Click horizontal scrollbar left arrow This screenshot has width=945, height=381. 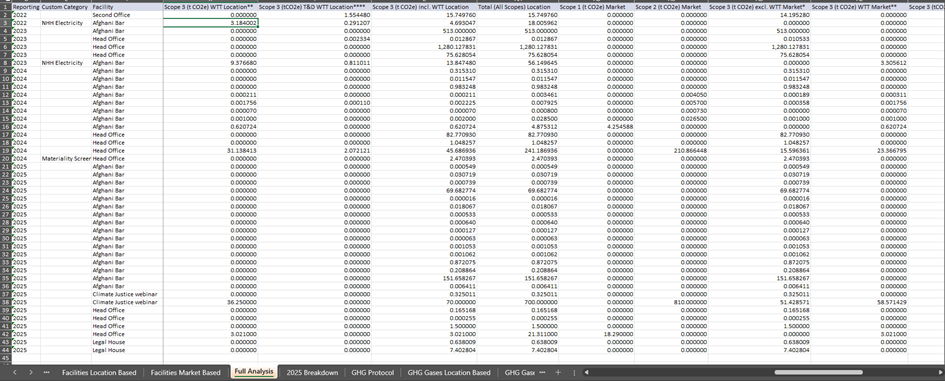[586, 373]
